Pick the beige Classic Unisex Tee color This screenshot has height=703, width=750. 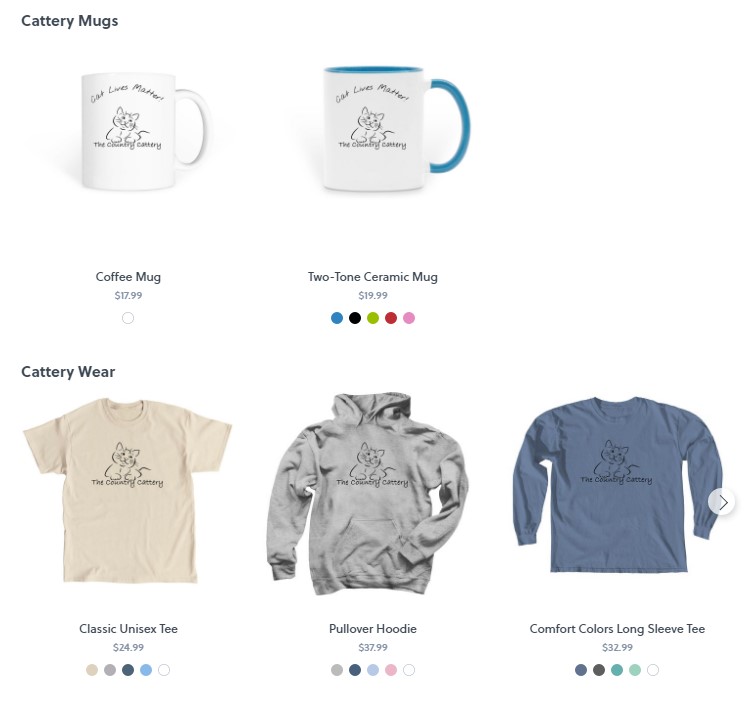point(92,670)
